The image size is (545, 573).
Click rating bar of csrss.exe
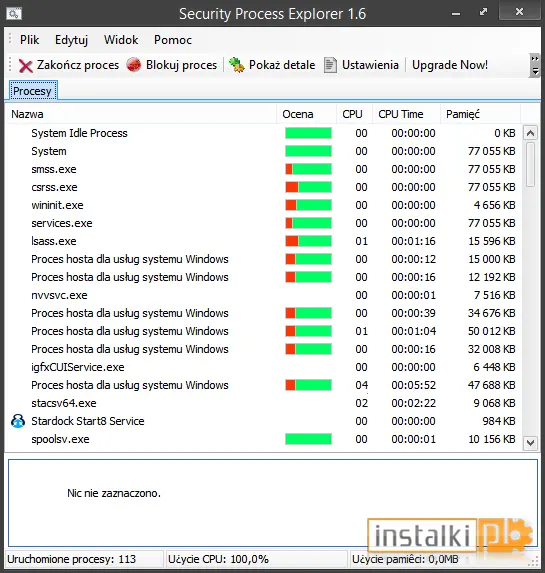[308, 187]
